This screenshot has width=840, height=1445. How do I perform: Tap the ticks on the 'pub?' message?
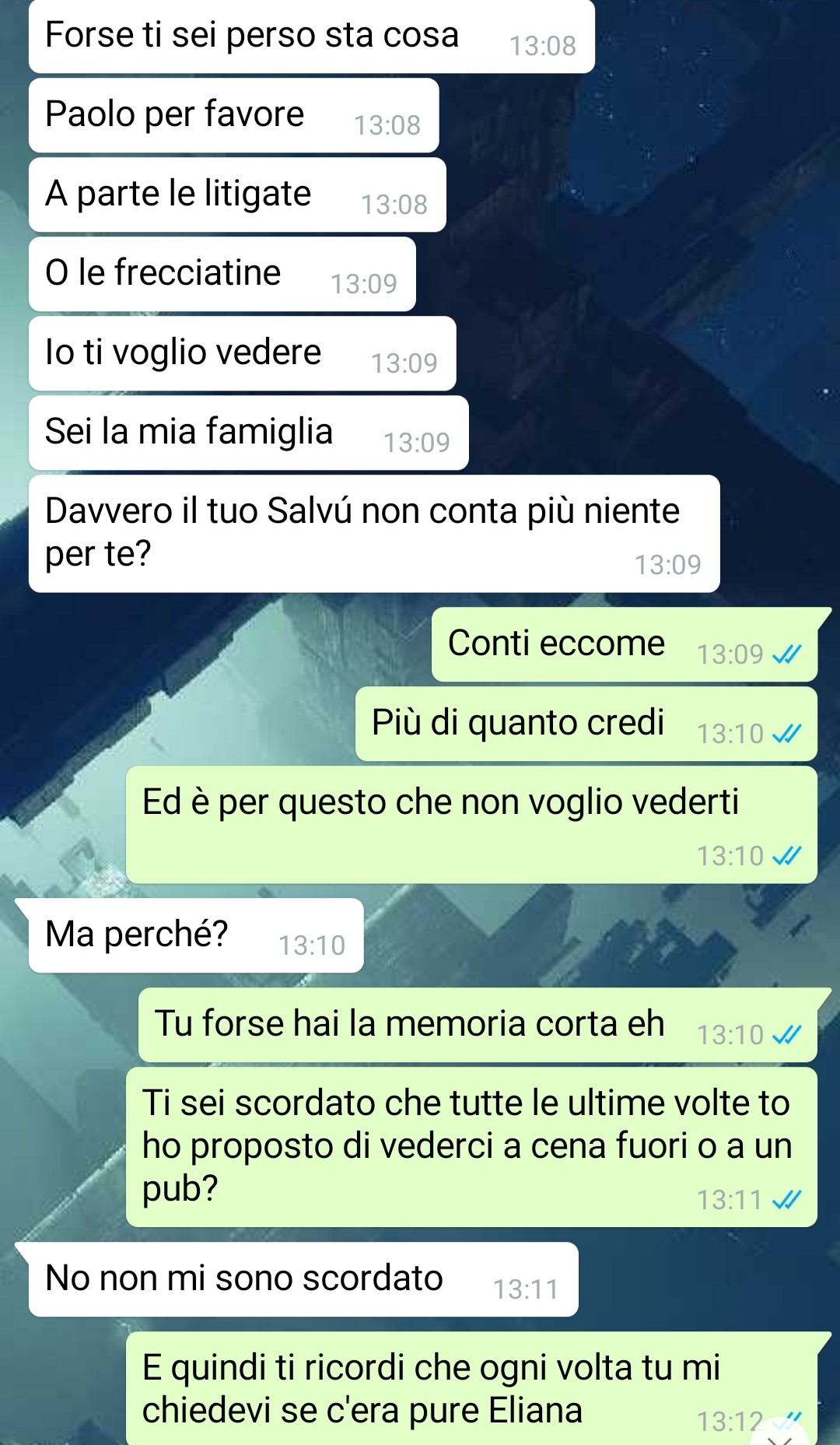point(786,1201)
